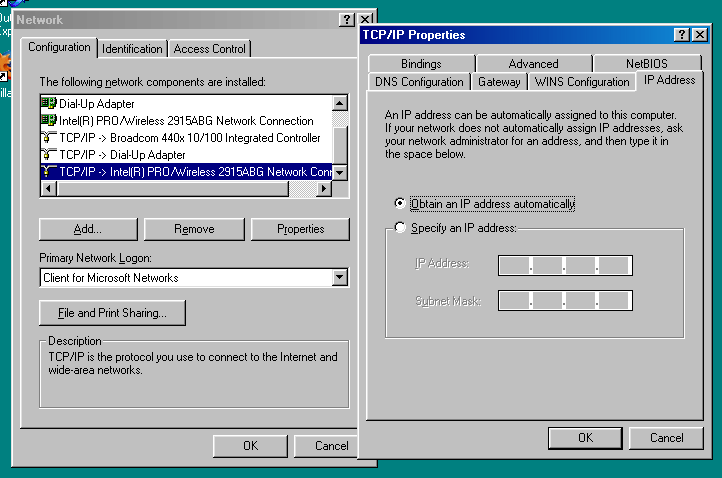Click the TCP/IP Dial-Up Adapter protocol icon
The height and width of the screenshot is (478, 722).
click(48, 154)
